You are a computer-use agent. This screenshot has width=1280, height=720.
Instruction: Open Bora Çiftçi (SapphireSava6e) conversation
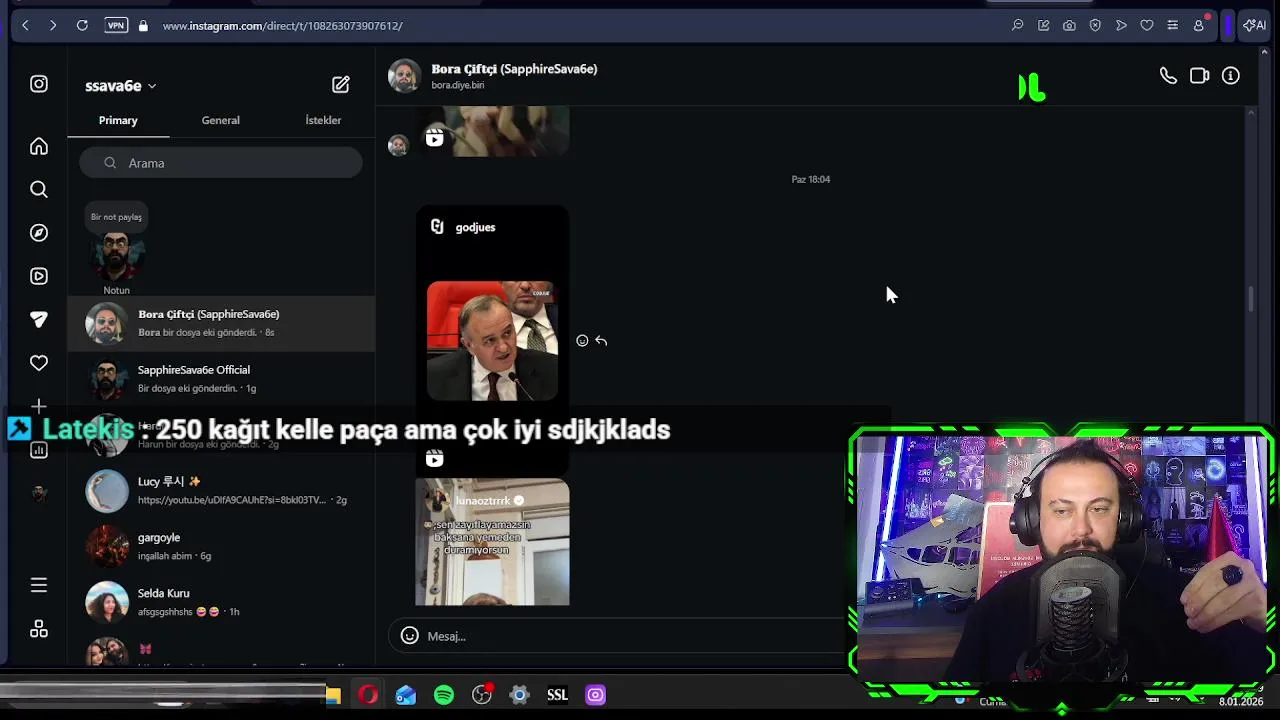point(221,323)
